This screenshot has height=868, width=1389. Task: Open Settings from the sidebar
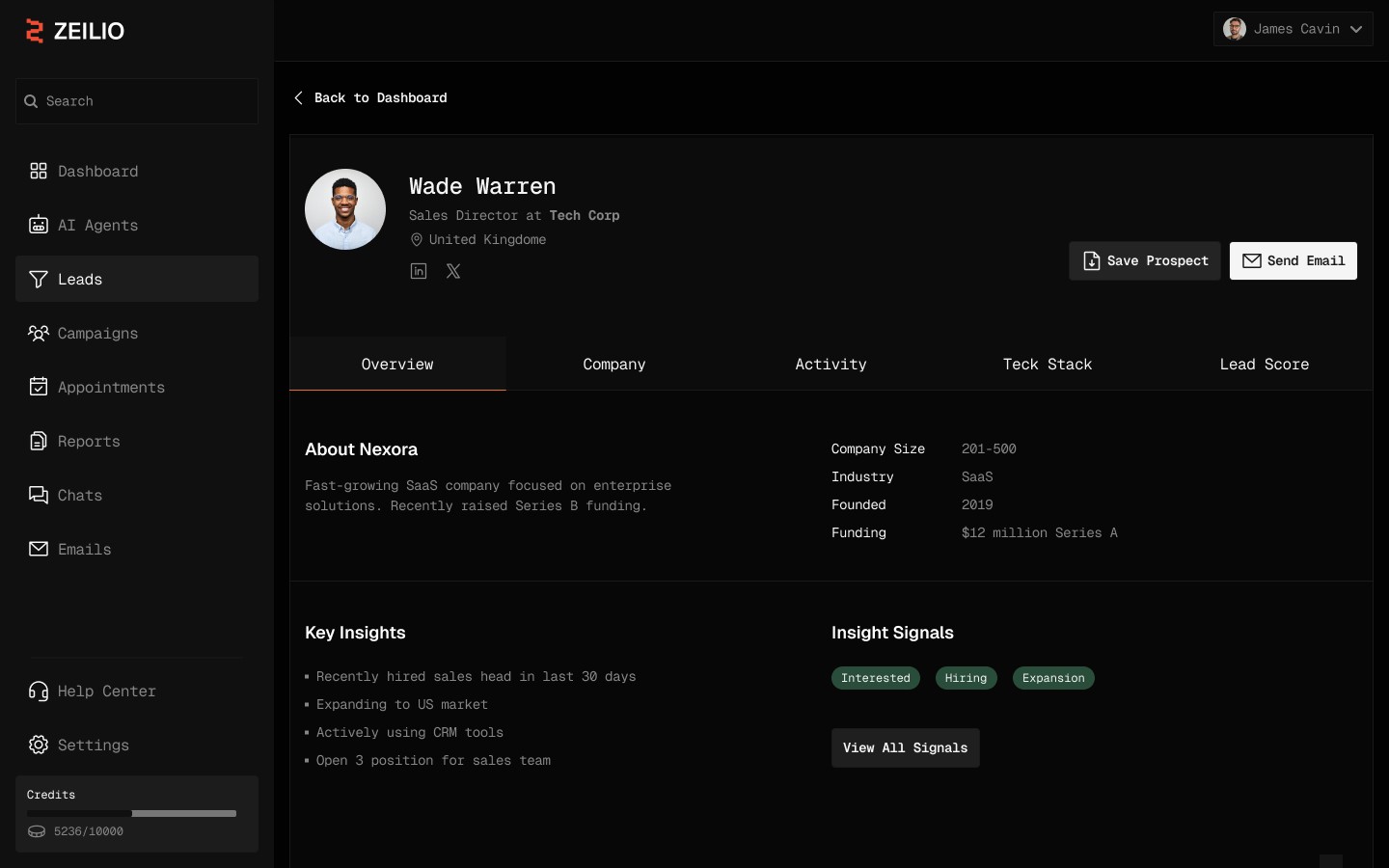coord(137,745)
